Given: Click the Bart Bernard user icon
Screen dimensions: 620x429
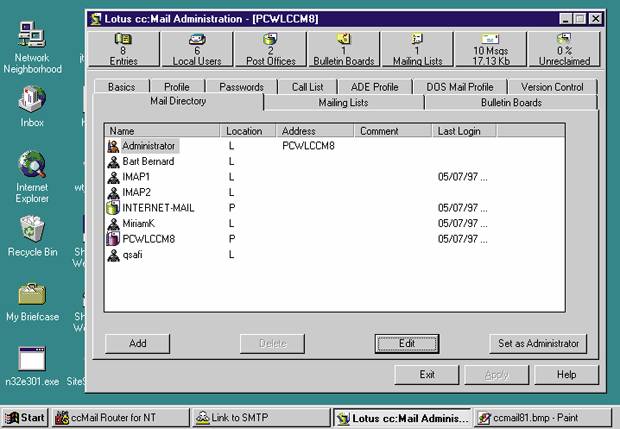Looking at the screenshot, I should point(113,162).
